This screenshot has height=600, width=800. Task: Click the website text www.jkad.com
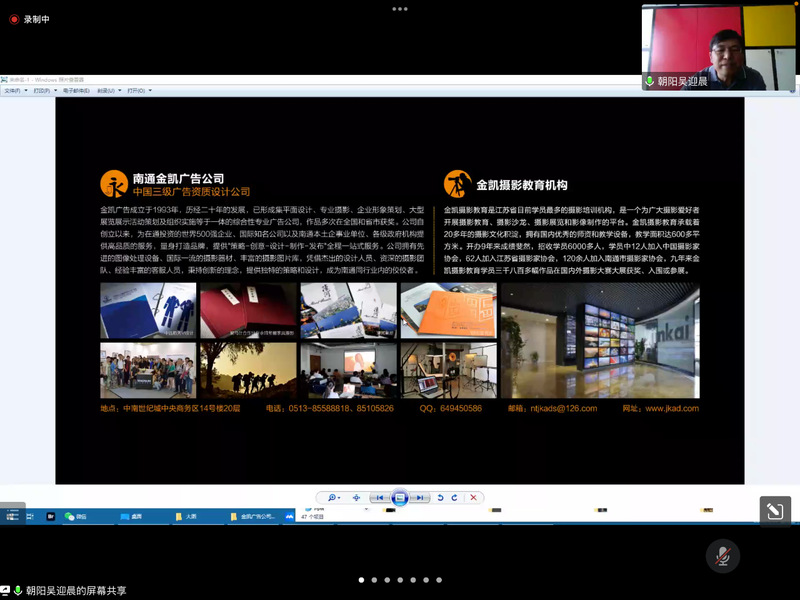click(672, 408)
